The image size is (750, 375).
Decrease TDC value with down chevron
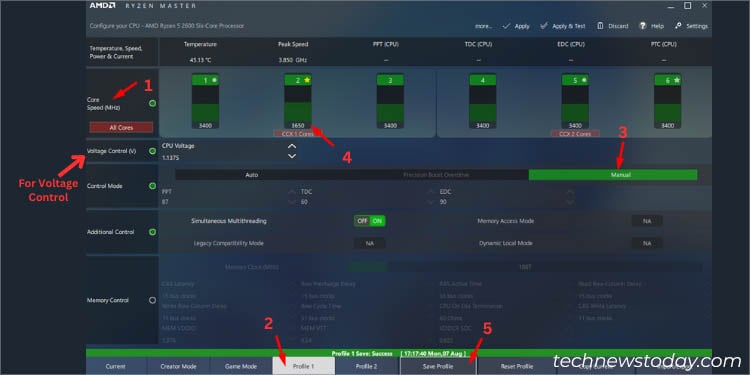pos(431,202)
